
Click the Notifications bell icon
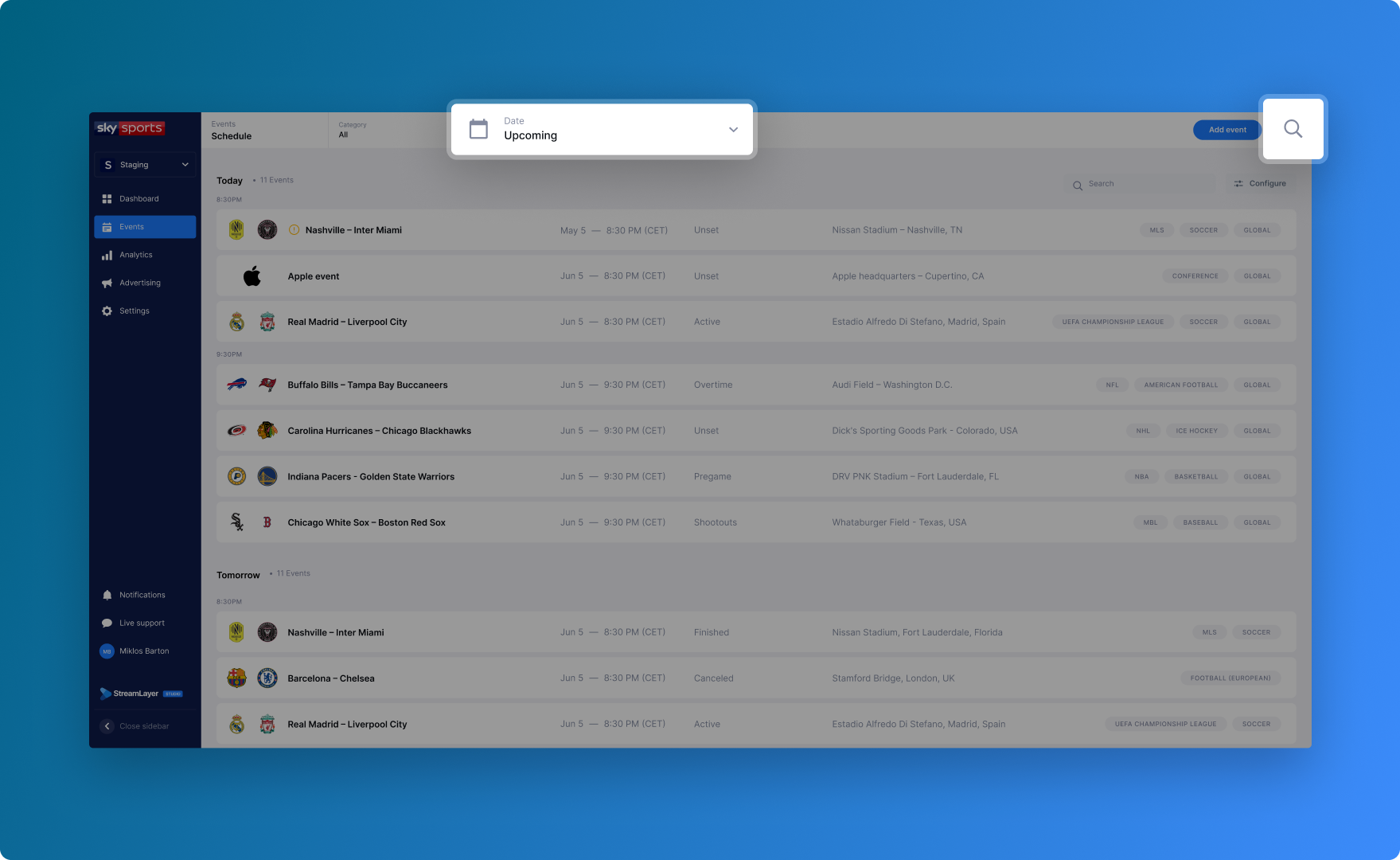point(107,595)
